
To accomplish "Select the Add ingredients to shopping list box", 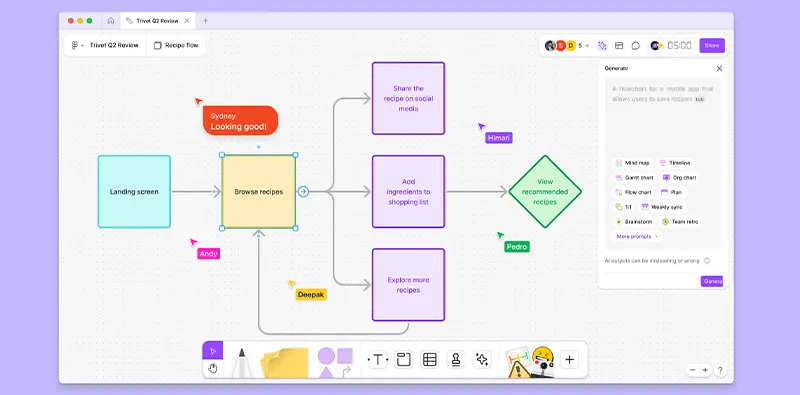I will click(408, 192).
